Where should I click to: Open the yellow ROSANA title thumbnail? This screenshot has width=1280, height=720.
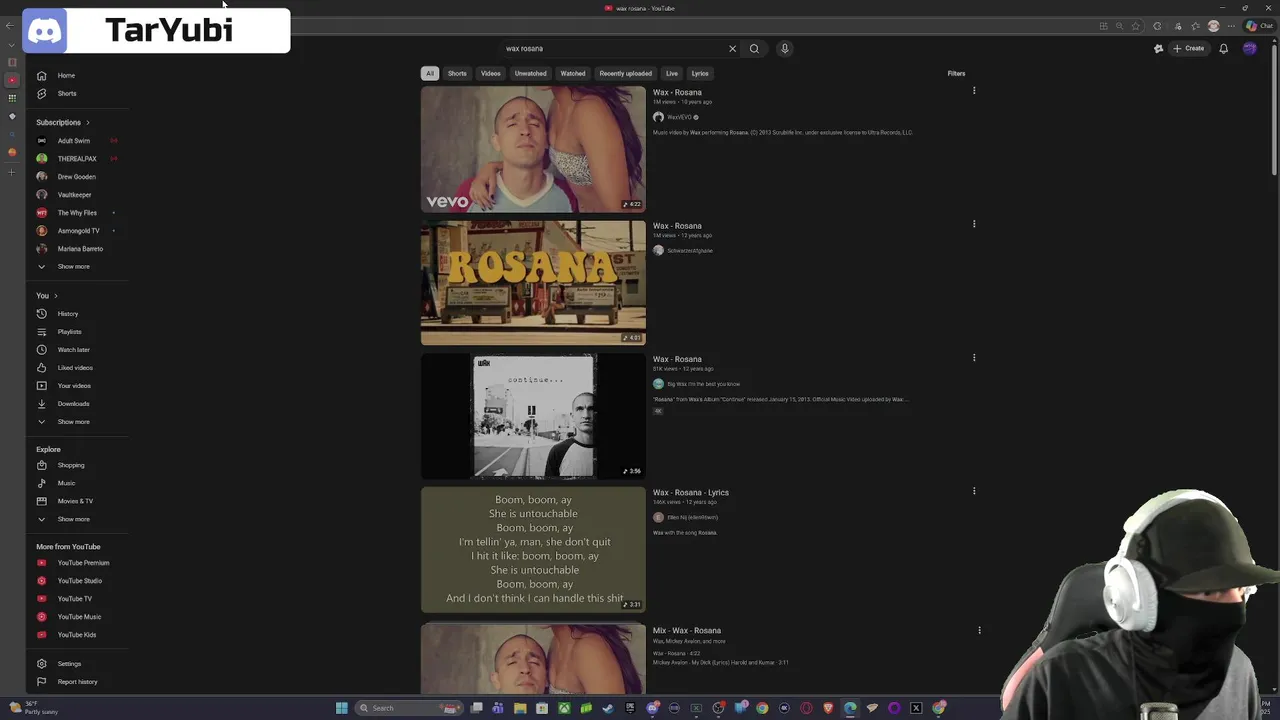pyautogui.click(x=533, y=282)
